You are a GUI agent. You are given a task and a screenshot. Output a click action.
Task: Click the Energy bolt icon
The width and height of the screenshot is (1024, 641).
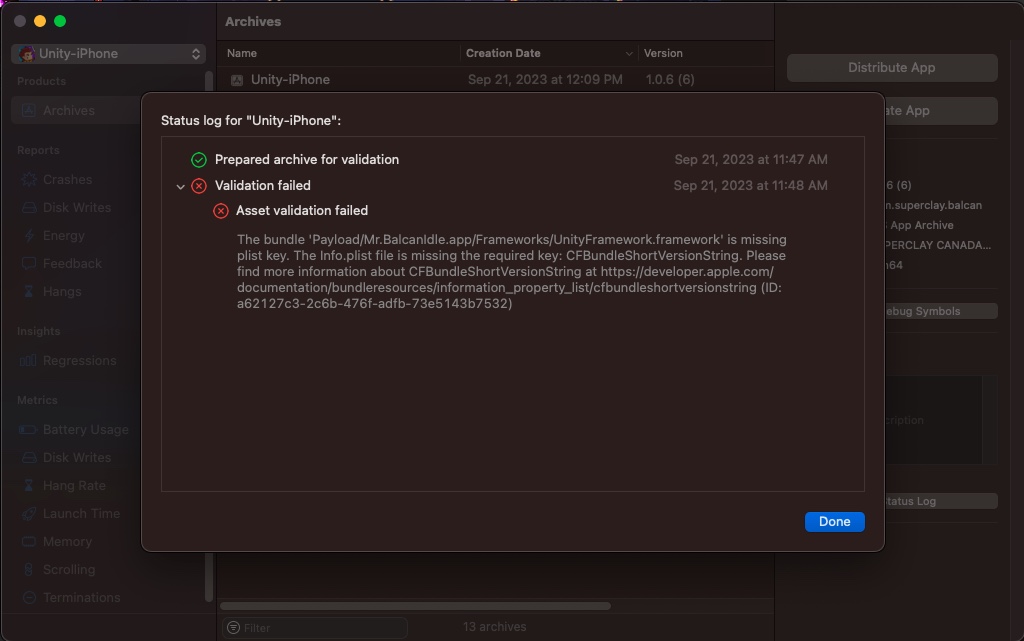[x=29, y=236]
